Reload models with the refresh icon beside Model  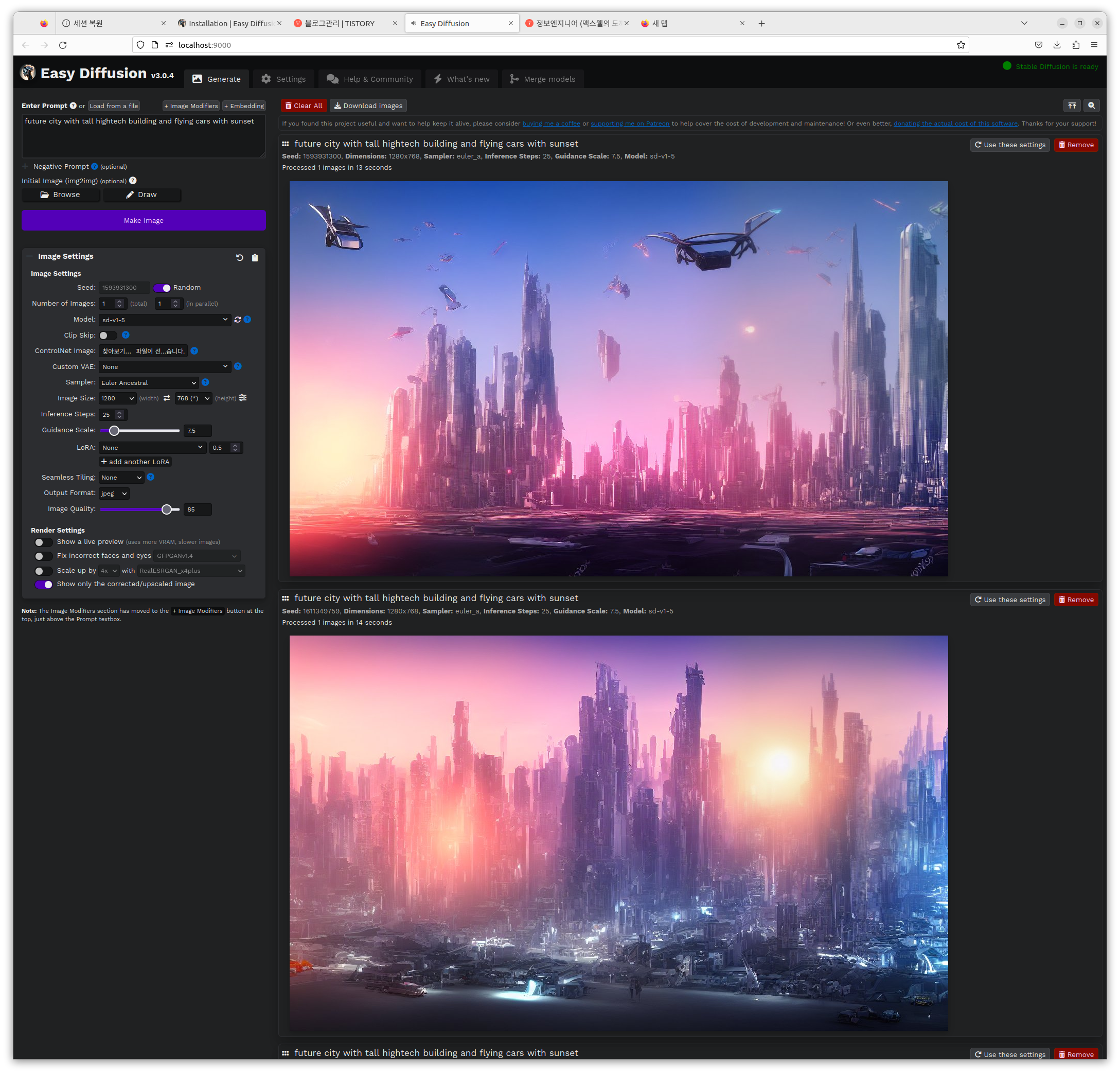(238, 320)
